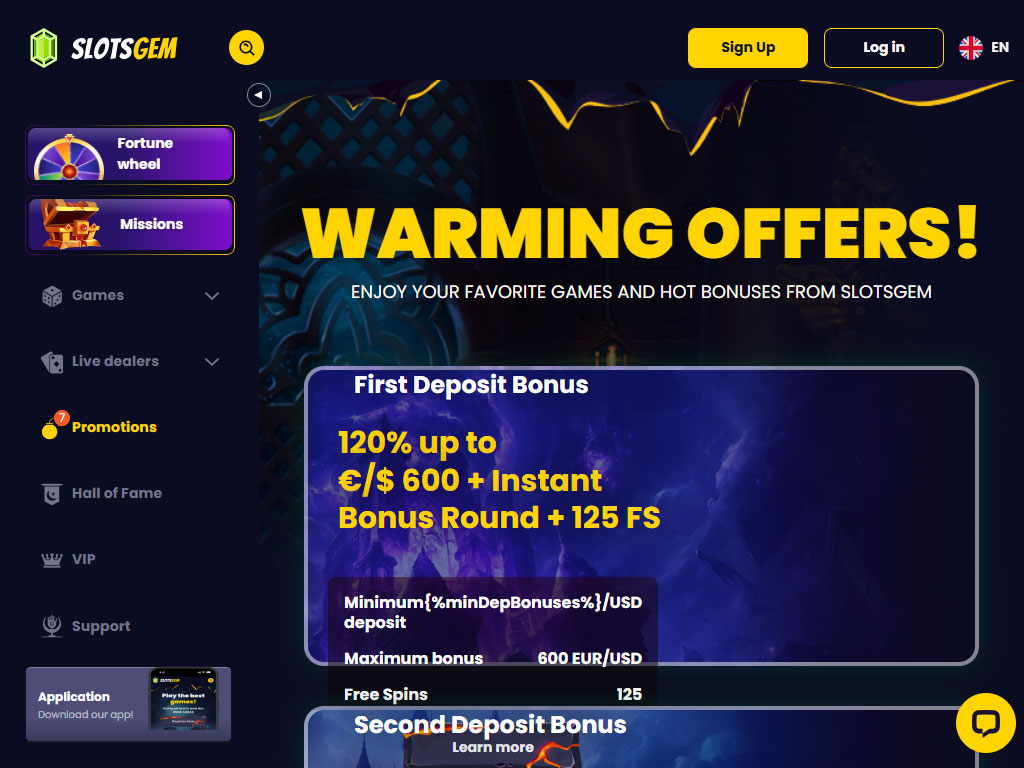Click the VIP crown icon
Screen dimensions: 1024x768
[52, 560]
